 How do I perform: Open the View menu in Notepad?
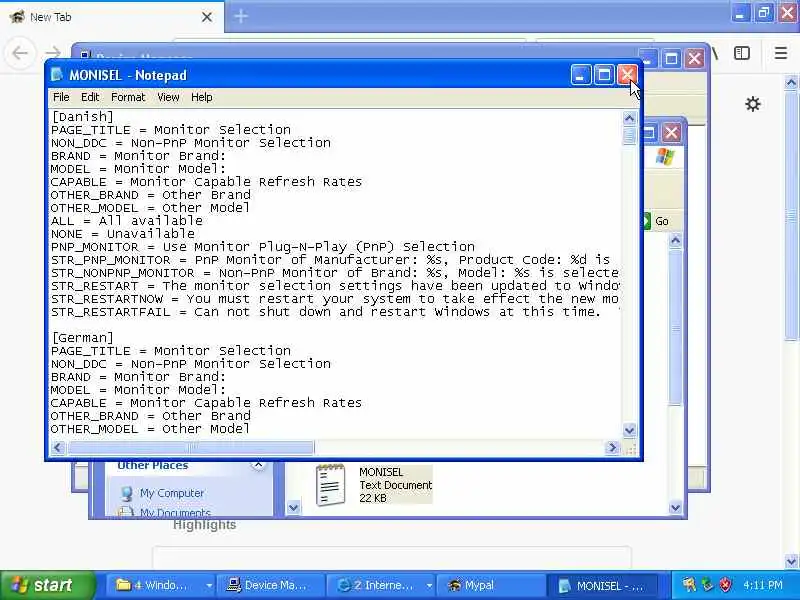click(x=168, y=97)
